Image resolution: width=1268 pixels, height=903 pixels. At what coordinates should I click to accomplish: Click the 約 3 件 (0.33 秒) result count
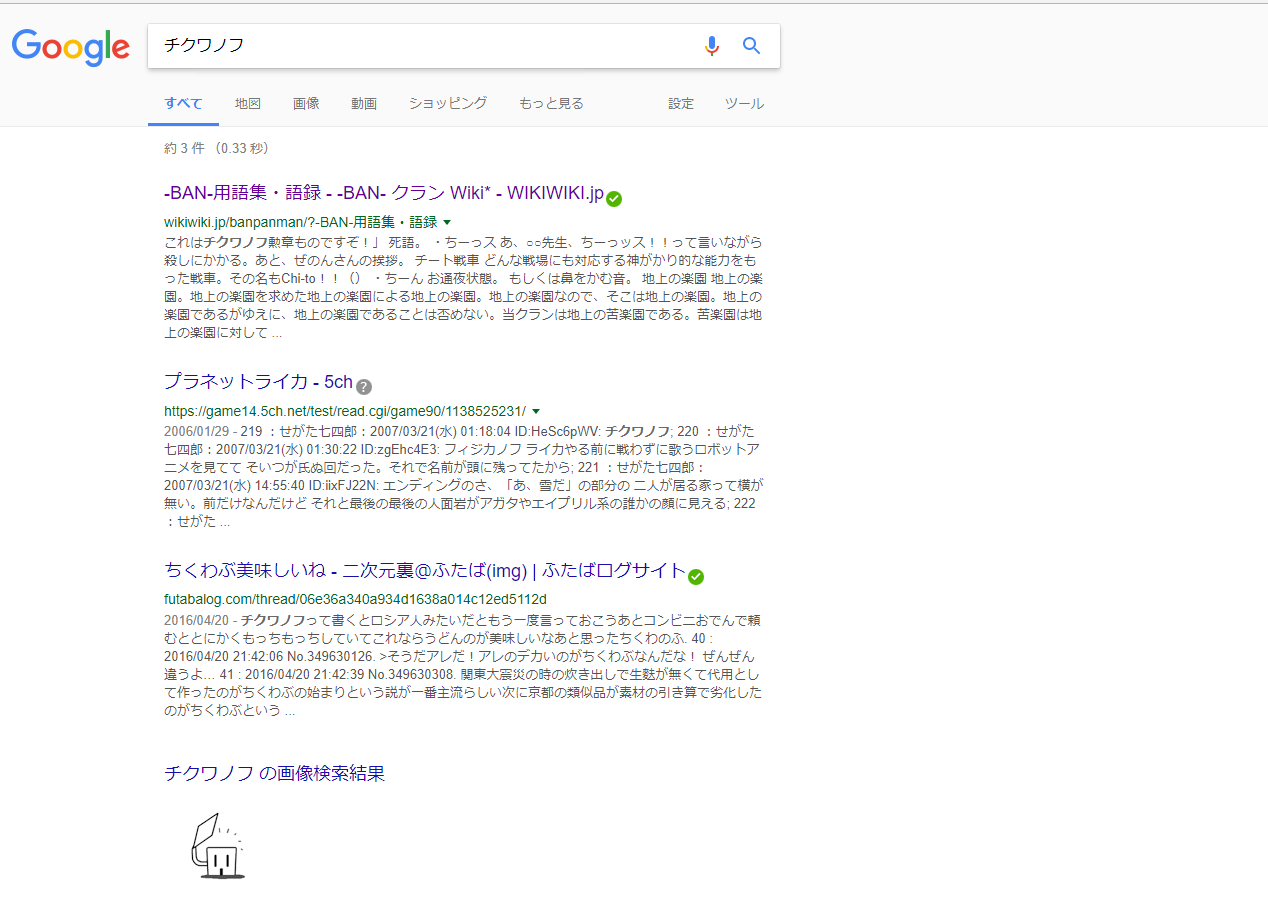coord(216,148)
